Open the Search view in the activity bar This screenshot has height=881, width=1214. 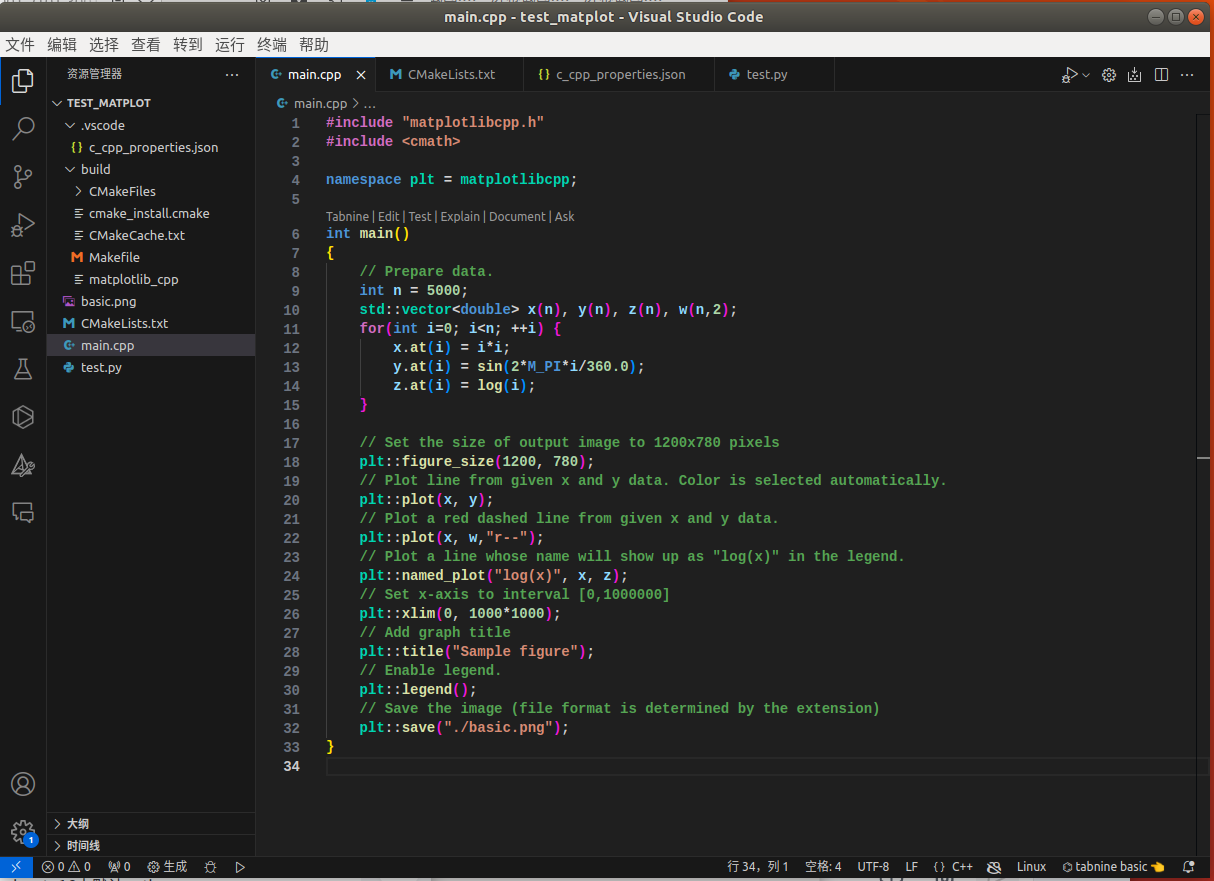(x=22, y=128)
